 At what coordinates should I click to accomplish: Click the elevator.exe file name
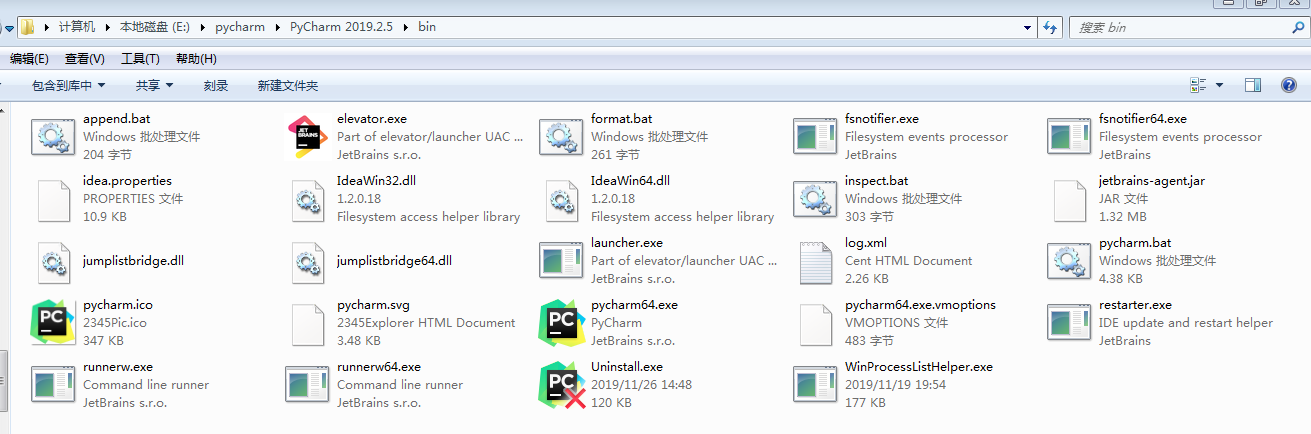(x=372, y=119)
